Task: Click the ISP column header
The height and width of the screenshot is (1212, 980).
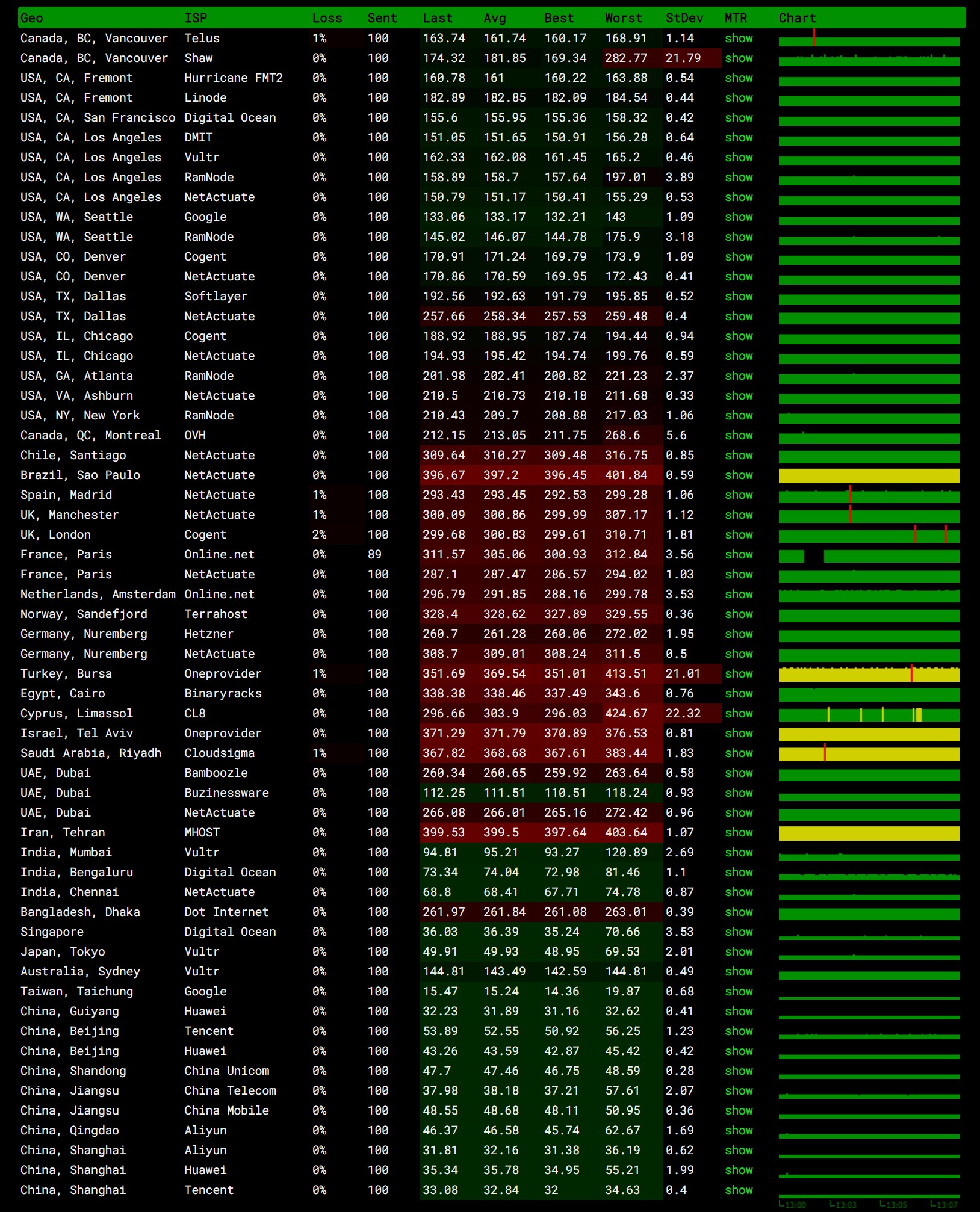Action: pyautogui.click(x=196, y=18)
